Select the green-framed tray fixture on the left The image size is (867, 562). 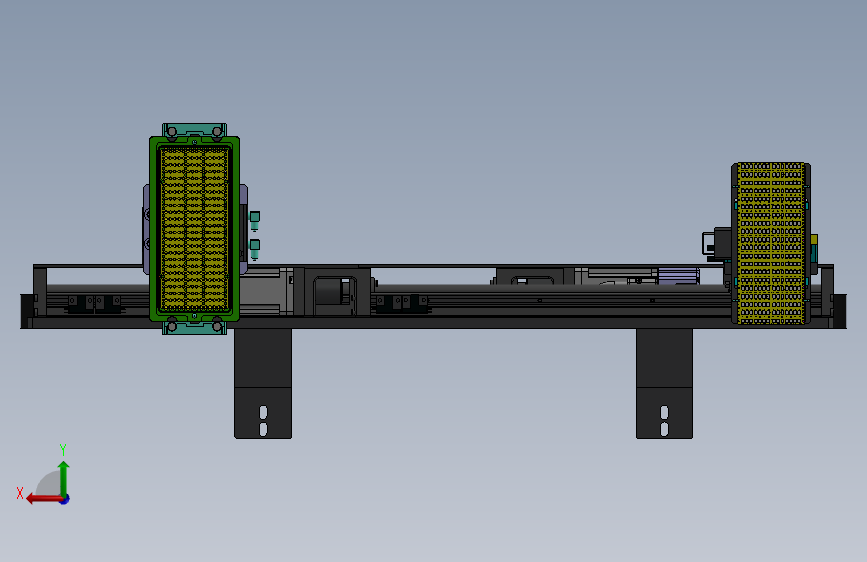pyautogui.click(x=194, y=228)
